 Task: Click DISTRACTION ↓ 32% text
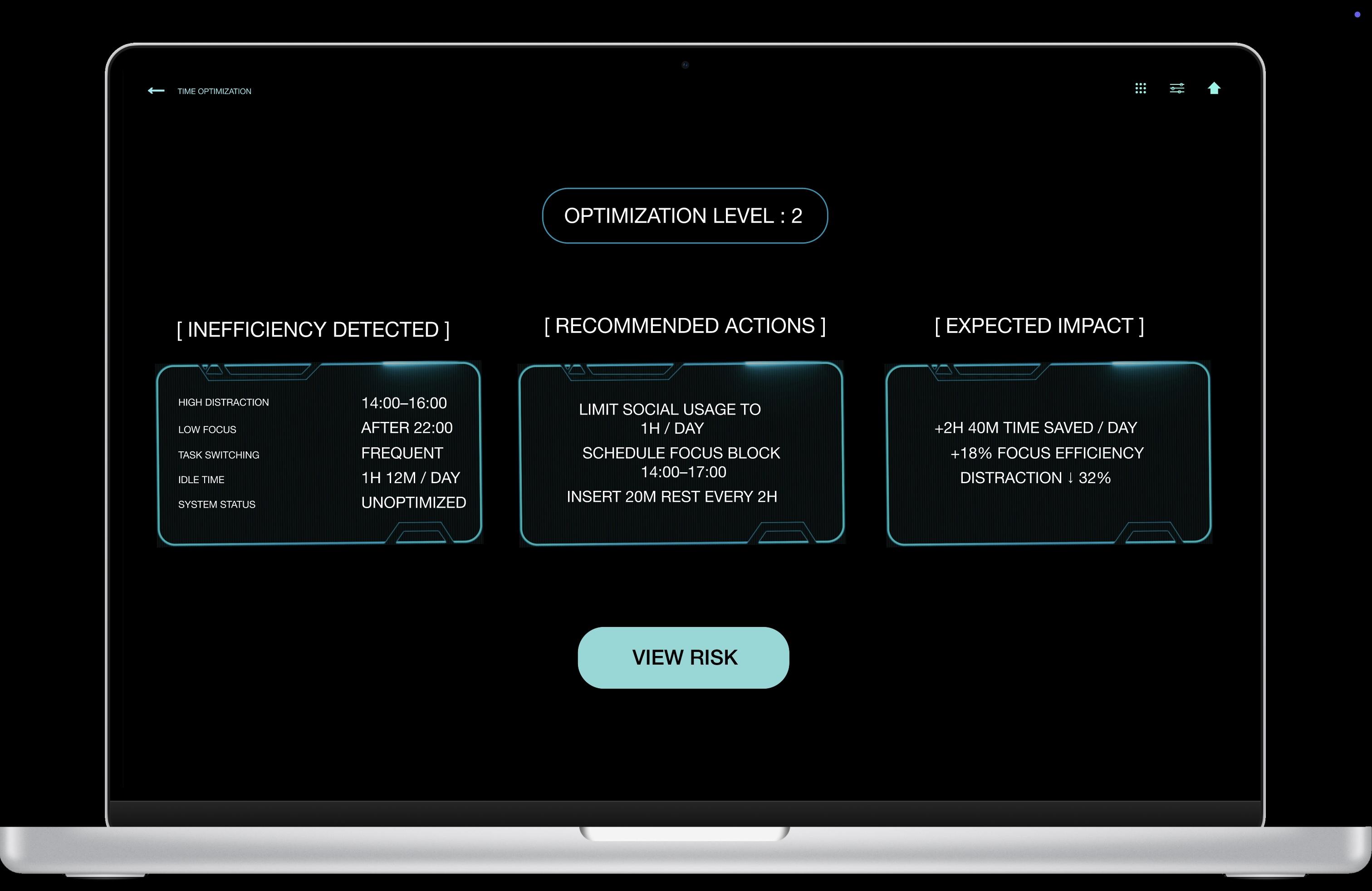point(1035,478)
